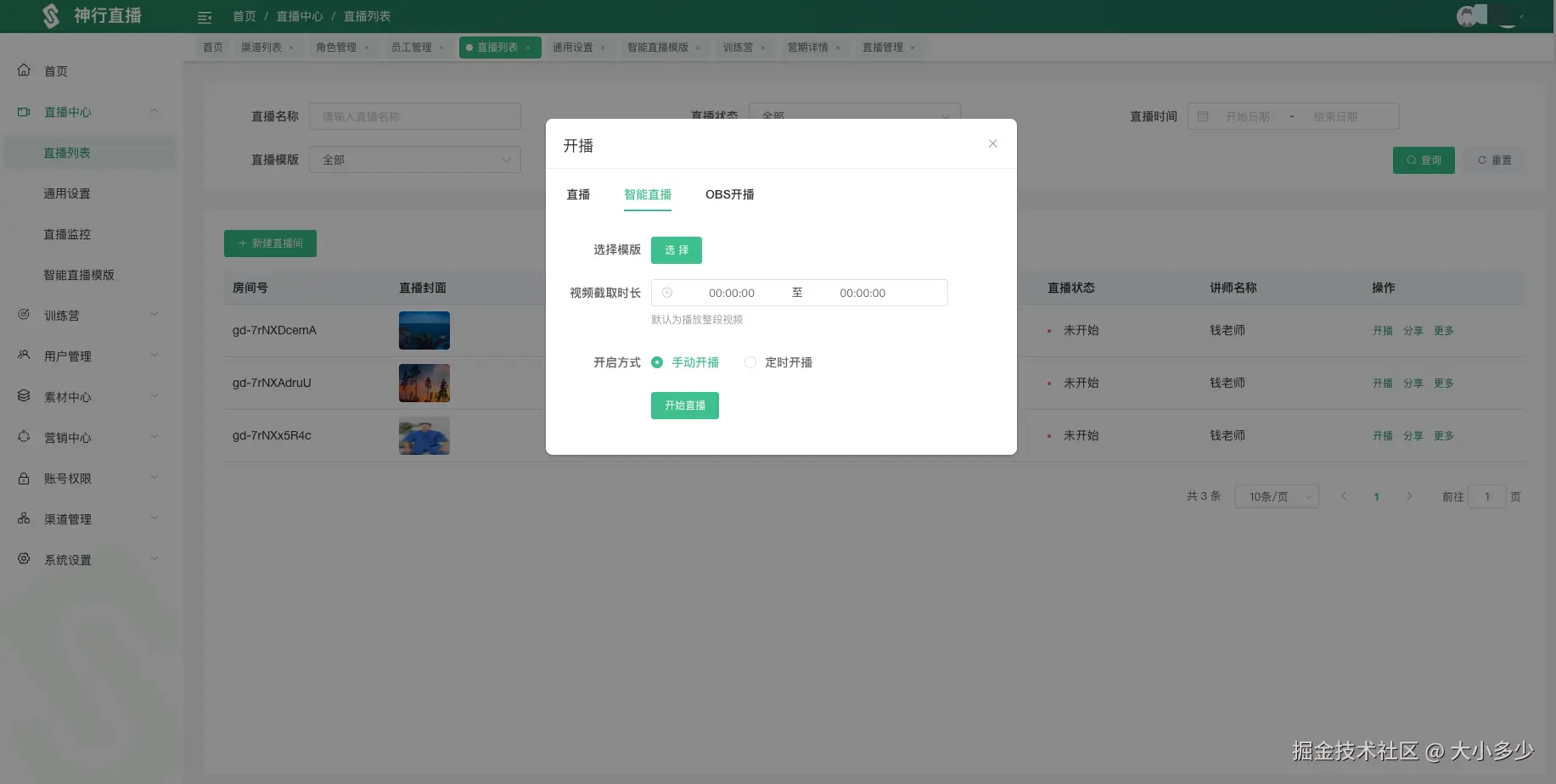The height and width of the screenshot is (784, 1556).
Task: Click 开播 link for room gd-7rNXx5R4c
Action: click(1383, 436)
